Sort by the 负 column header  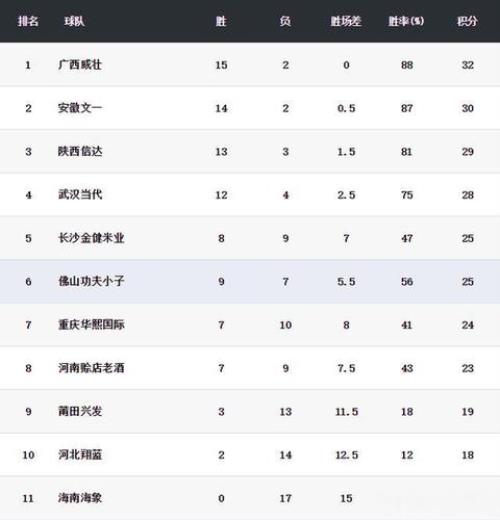[285, 21]
